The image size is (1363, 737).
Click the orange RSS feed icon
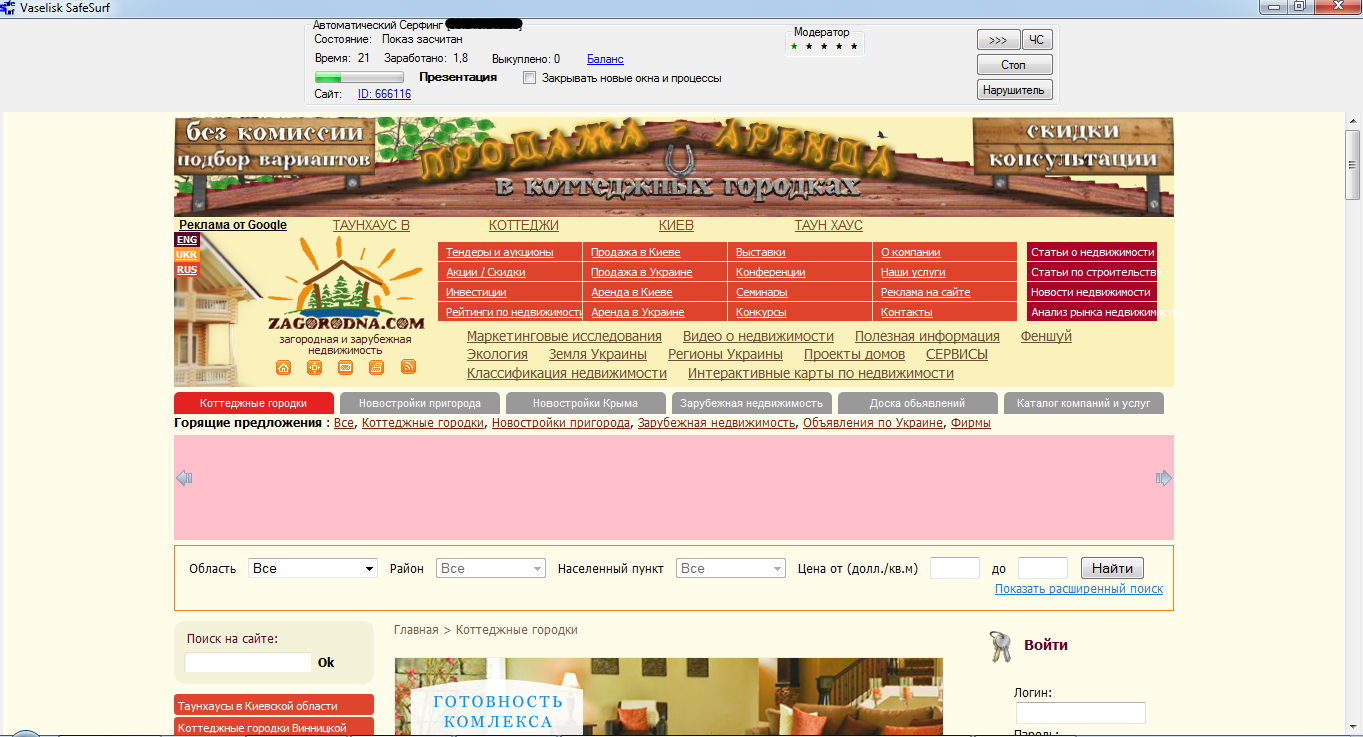(x=408, y=367)
